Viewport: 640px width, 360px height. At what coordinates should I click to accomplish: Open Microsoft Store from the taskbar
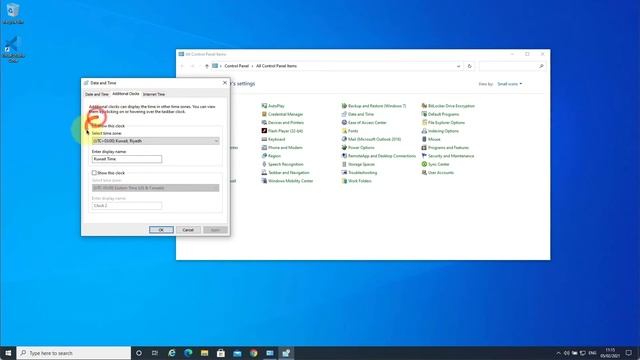221,353
